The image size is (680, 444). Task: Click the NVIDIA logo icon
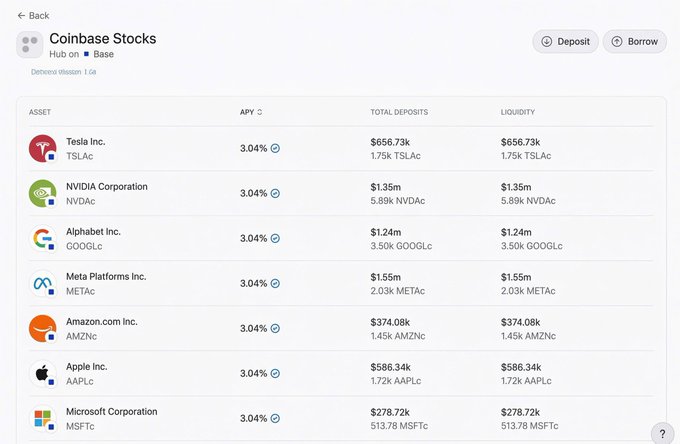pos(42,193)
